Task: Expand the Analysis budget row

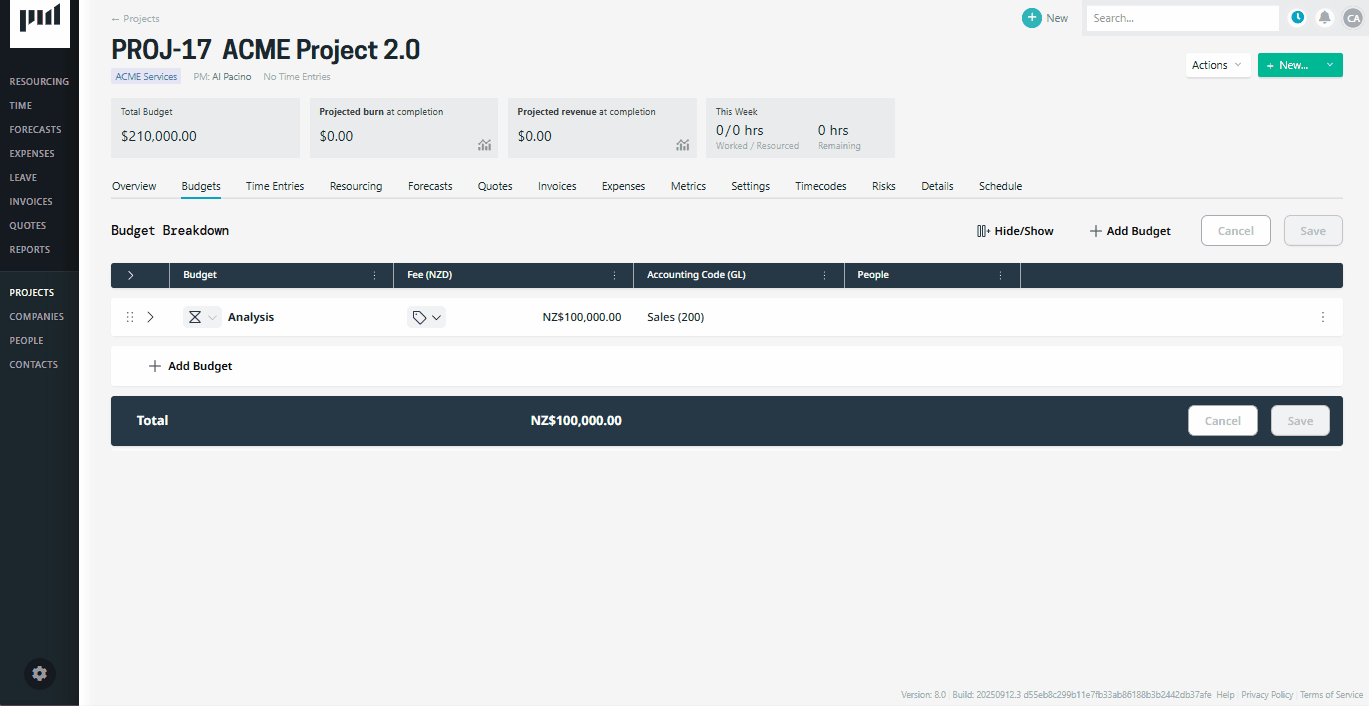Action: click(x=150, y=316)
